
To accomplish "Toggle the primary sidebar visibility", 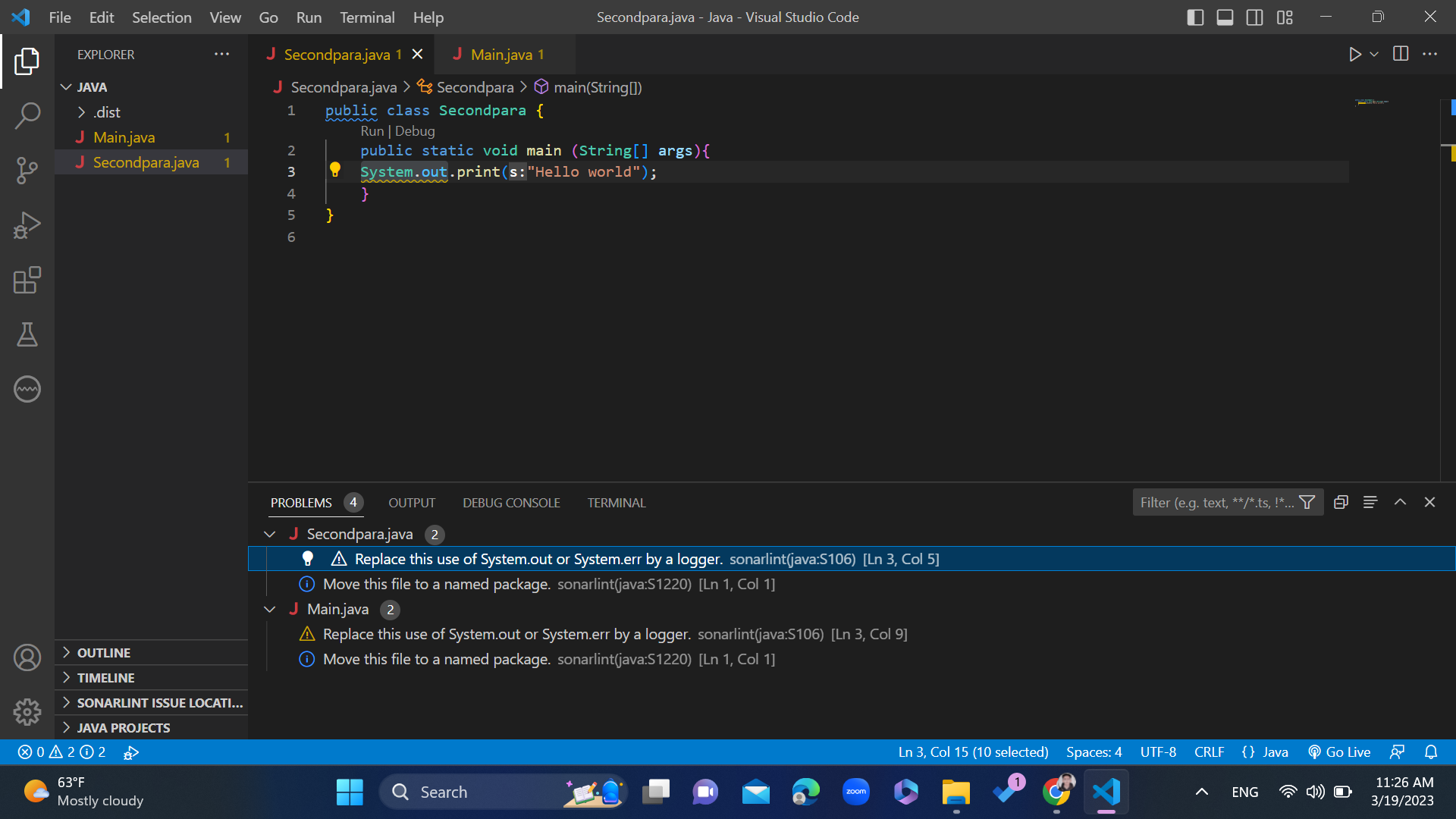I will tap(1195, 17).
